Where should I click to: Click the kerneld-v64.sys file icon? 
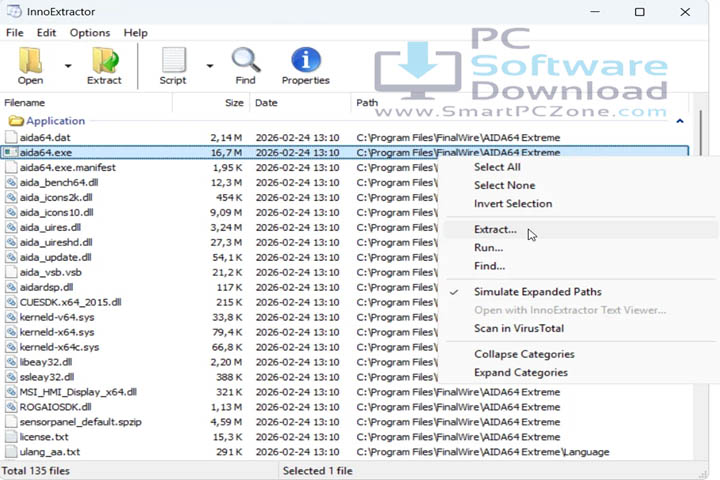coord(11,317)
